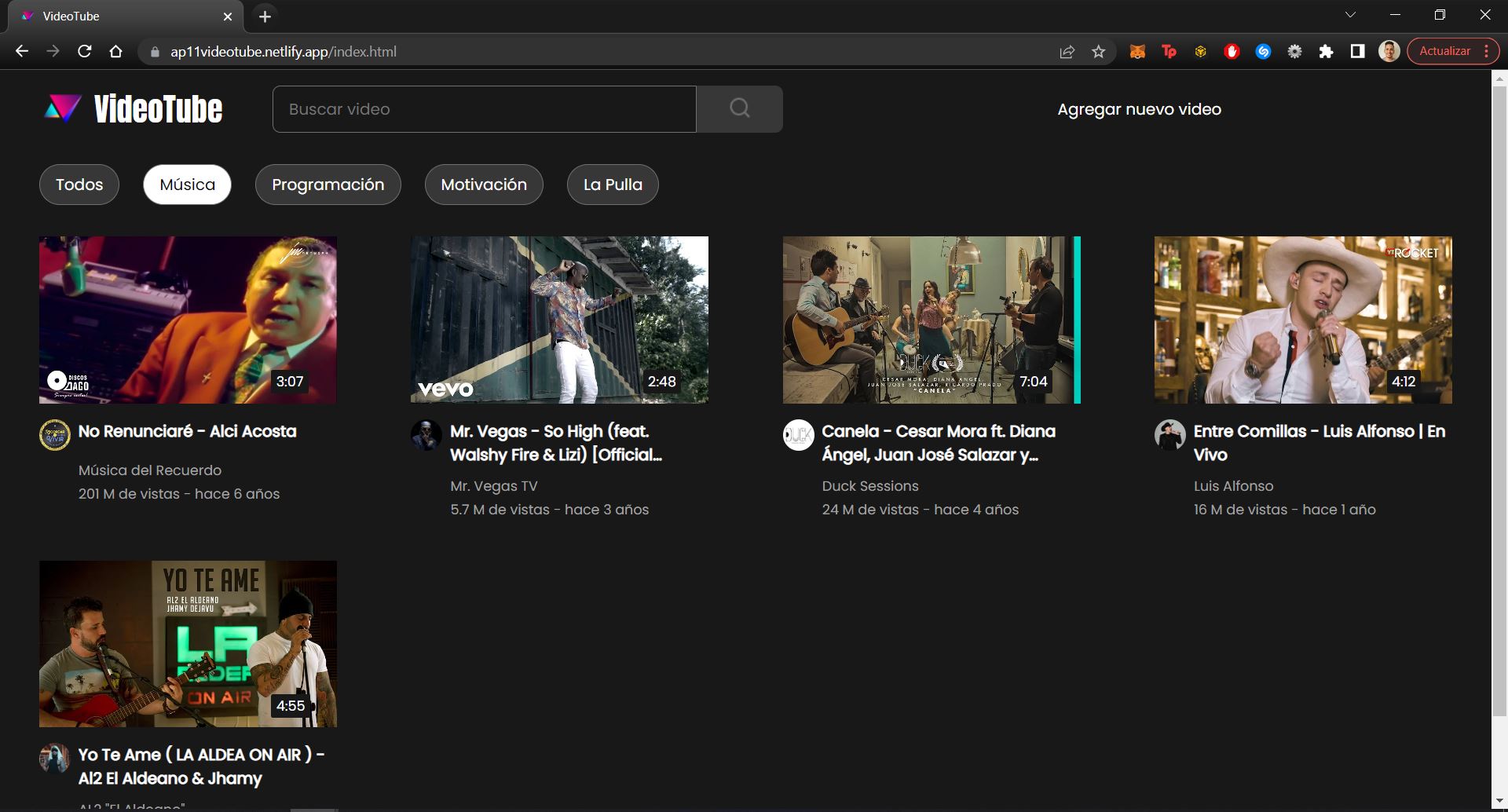Open Canela Cesar Mora video thumbnail
Image resolution: width=1508 pixels, height=812 pixels.
point(932,320)
